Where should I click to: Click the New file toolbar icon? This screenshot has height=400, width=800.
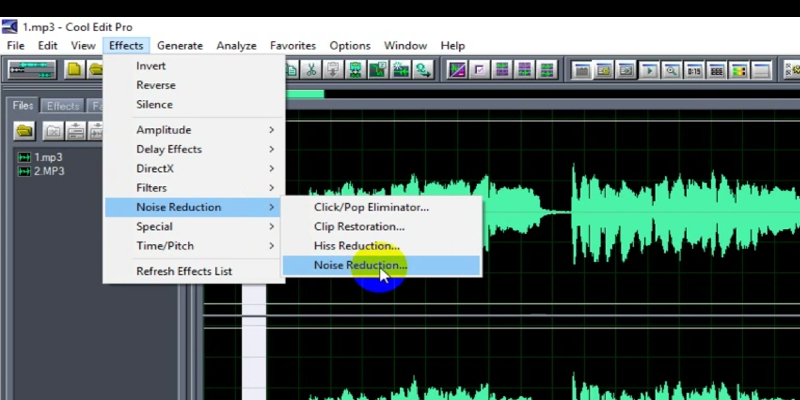(74, 70)
